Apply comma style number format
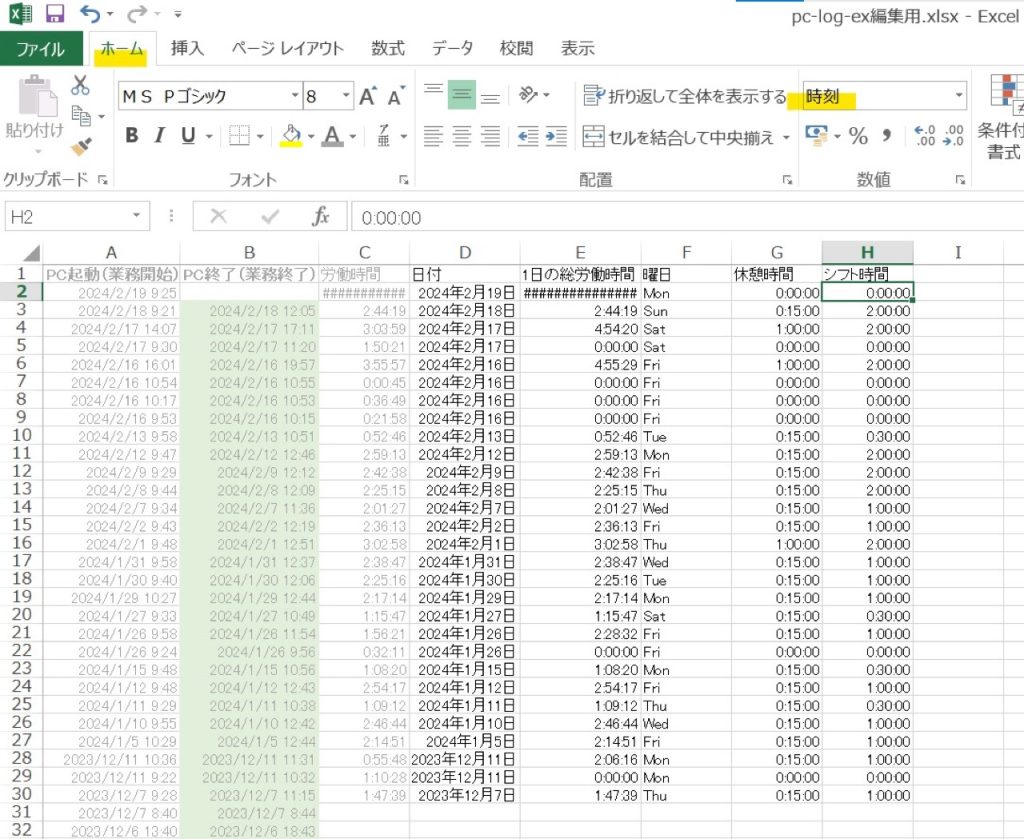The image size is (1024, 839). click(x=886, y=136)
